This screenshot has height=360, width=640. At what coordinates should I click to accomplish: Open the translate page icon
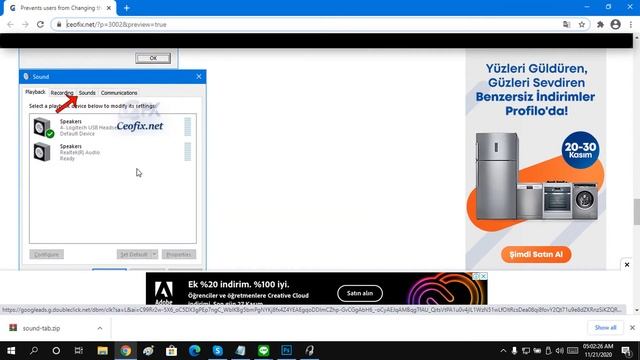click(567, 24)
